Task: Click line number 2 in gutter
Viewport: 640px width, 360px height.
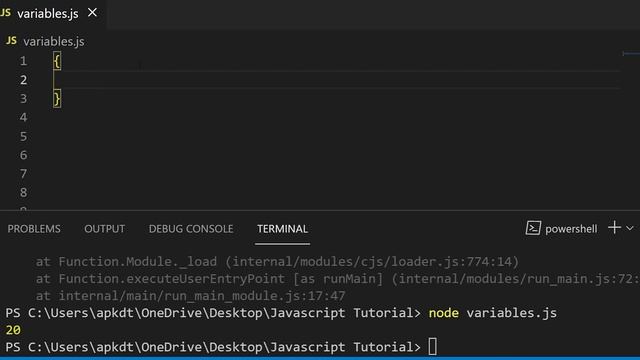Action: pyautogui.click(x=23, y=80)
